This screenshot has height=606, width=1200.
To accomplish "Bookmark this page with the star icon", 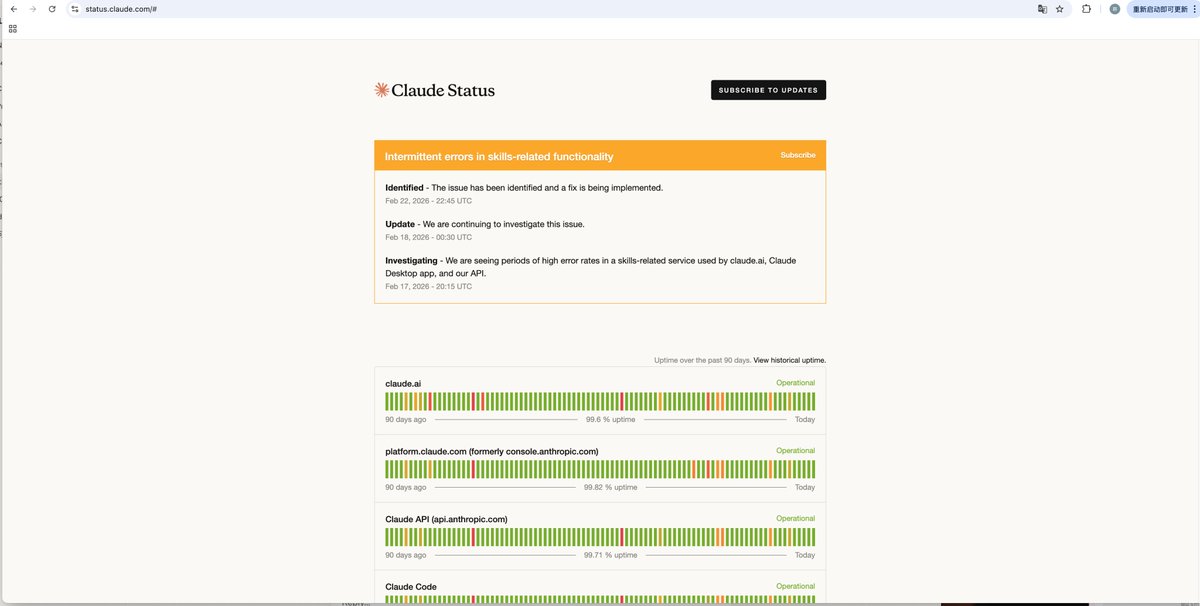I will [1059, 8].
